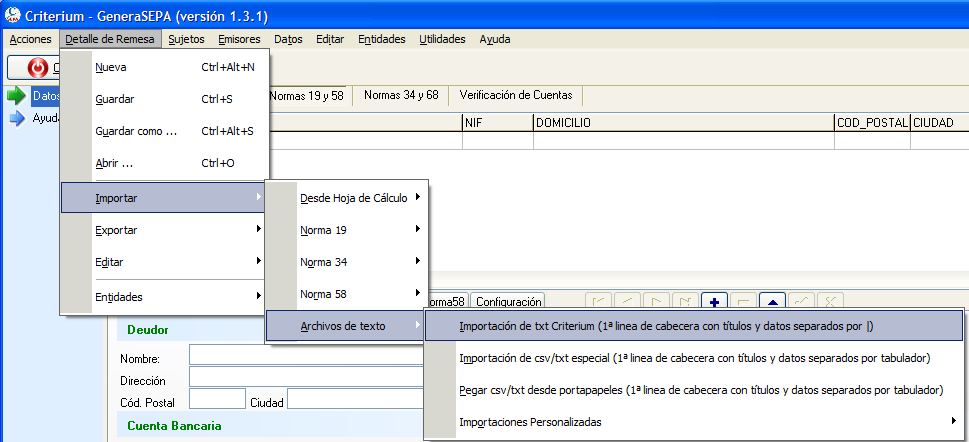969x442 pixels.
Task: Click the checkmark post-edit navigator button
Action: [802, 301]
